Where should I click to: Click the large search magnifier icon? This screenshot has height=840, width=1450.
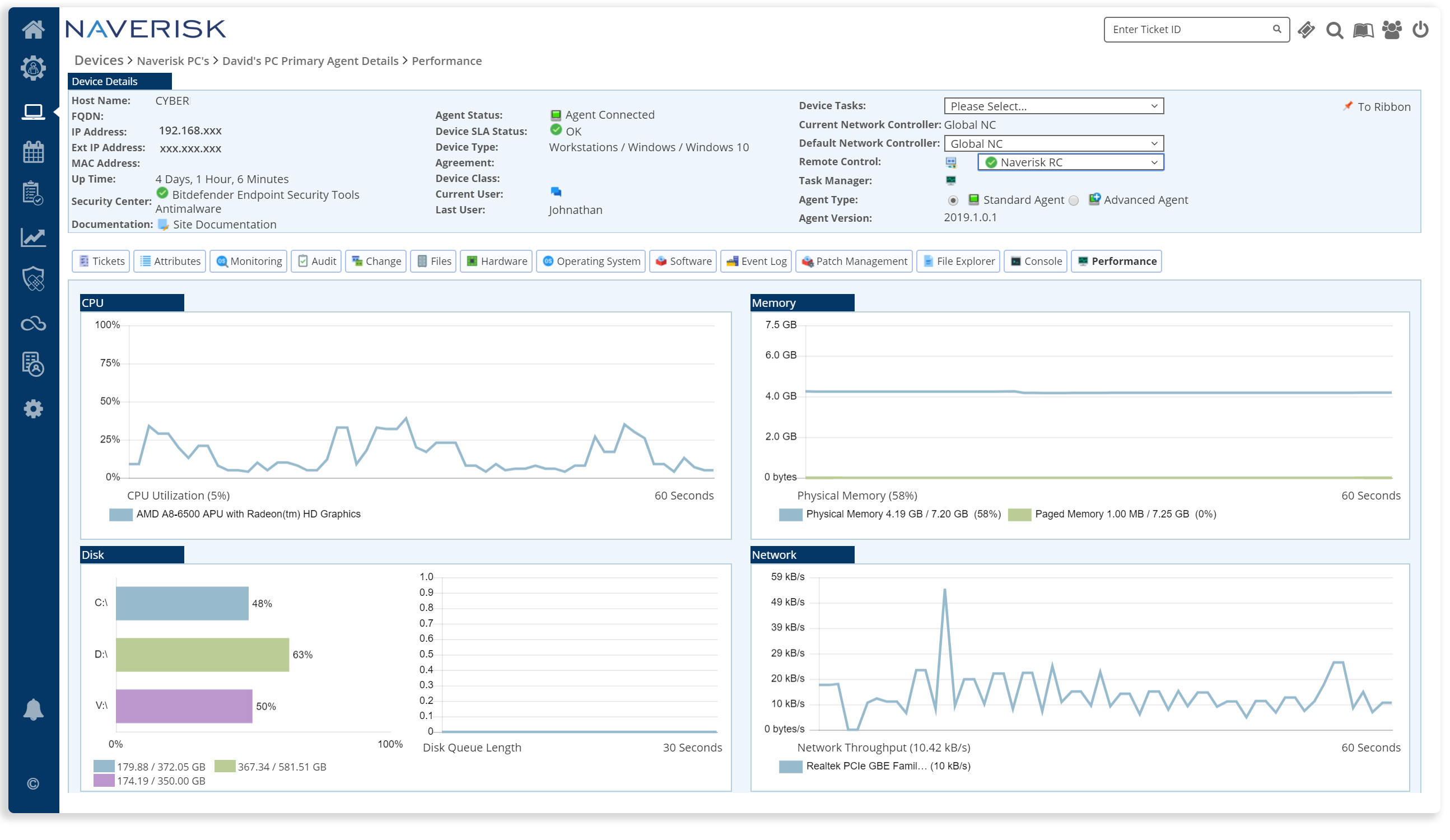point(1335,30)
